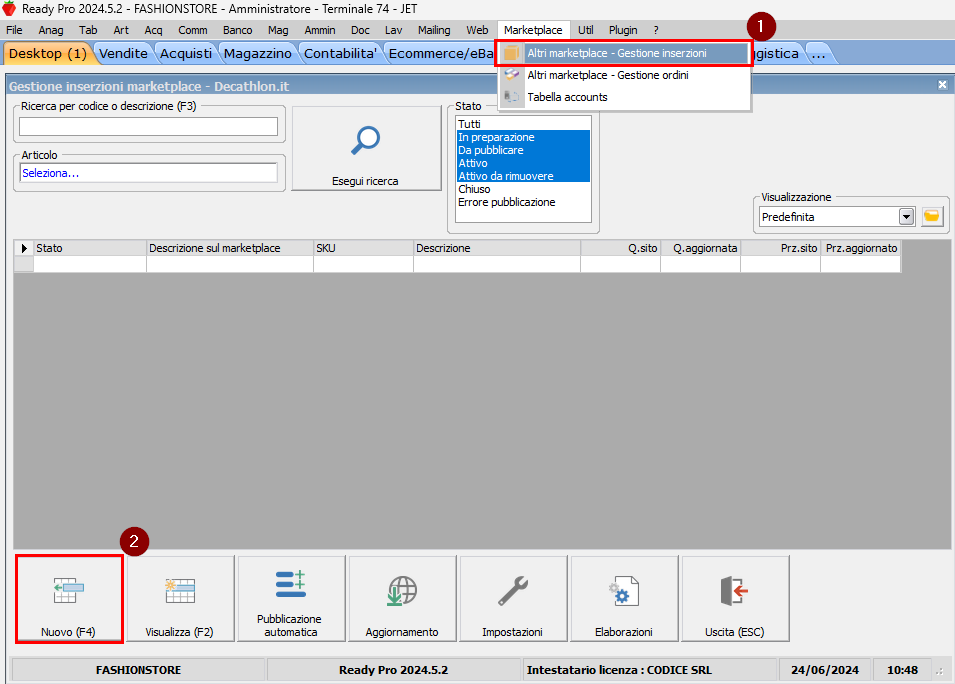Start Pubblicazione automatica
This screenshot has width=955, height=684.
point(291,598)
